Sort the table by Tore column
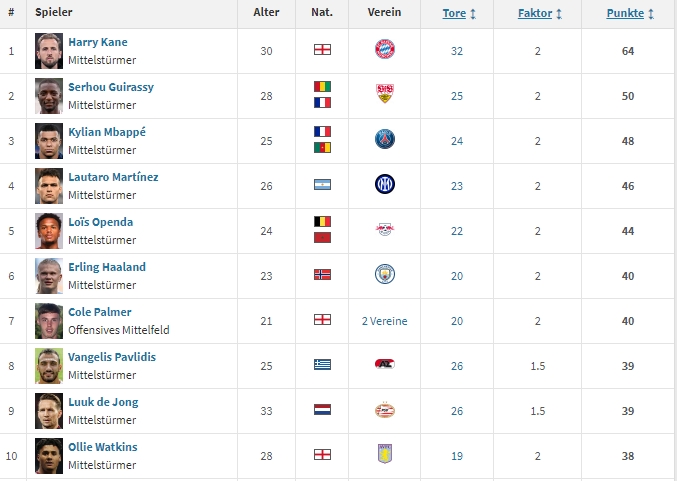 (459, 14)
